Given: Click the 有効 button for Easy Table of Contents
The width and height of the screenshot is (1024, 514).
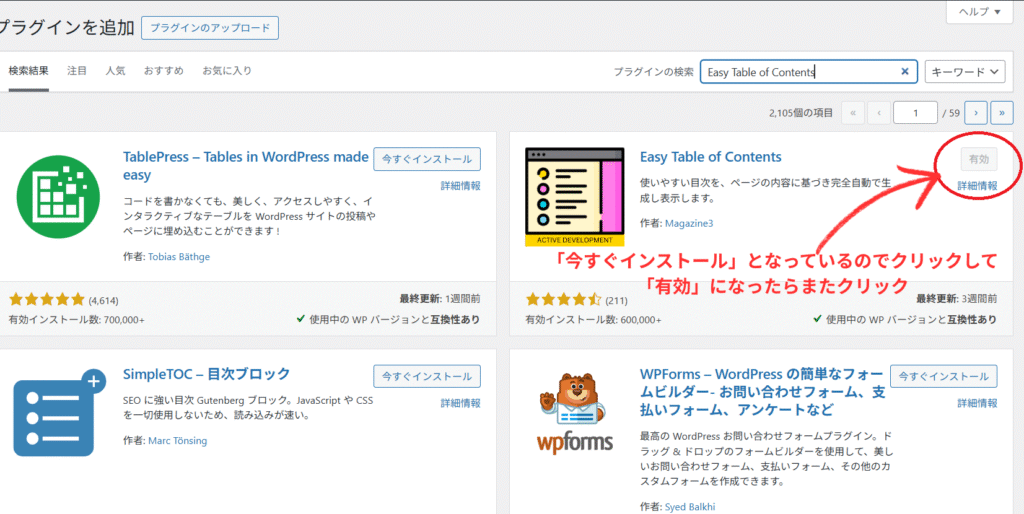Looking at the screenshot, I should (x=979, y=159).
